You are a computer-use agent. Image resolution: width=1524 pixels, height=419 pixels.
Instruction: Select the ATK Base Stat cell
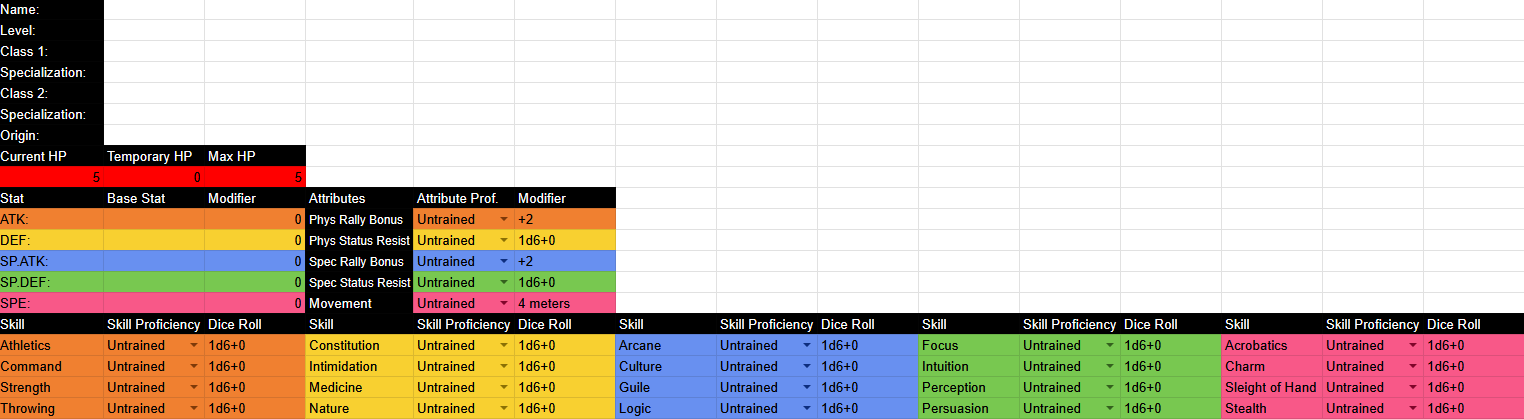click(x=154, y=219)
